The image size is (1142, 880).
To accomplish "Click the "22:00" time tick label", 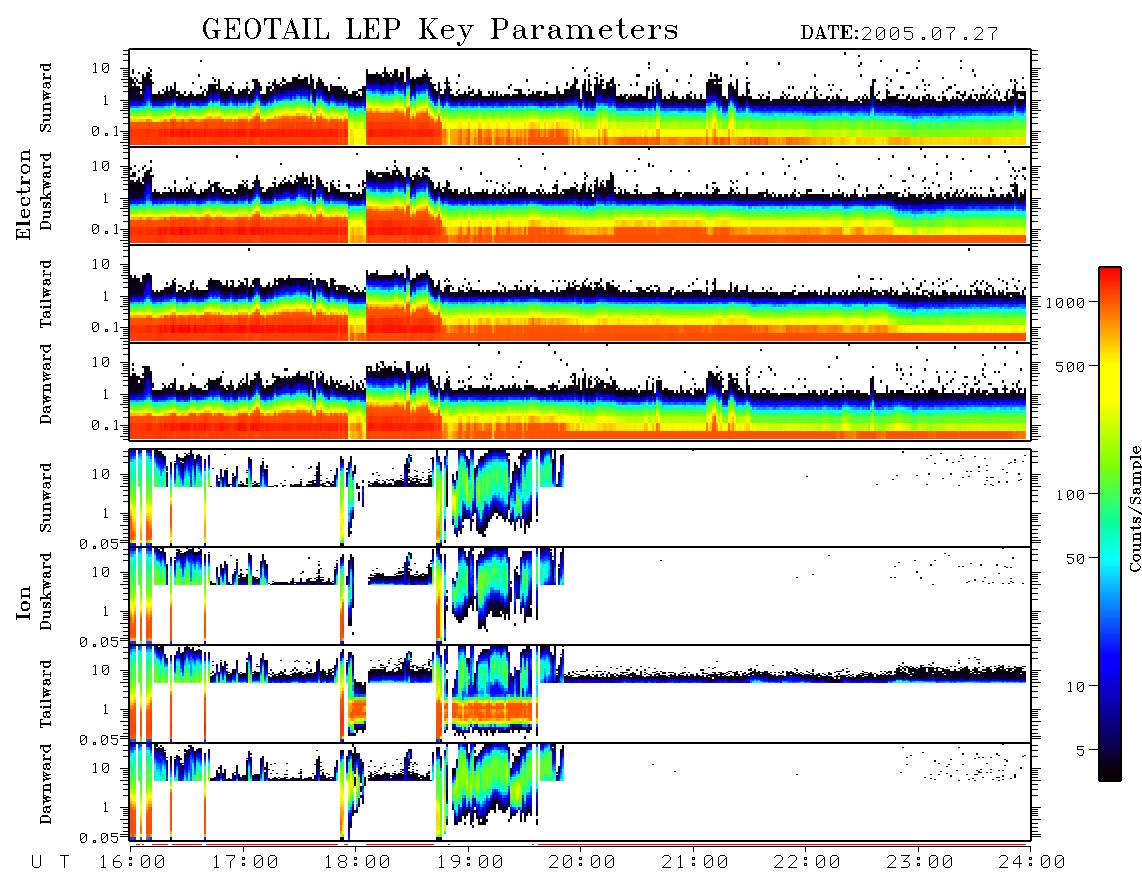I will click(x=808, y=862).
